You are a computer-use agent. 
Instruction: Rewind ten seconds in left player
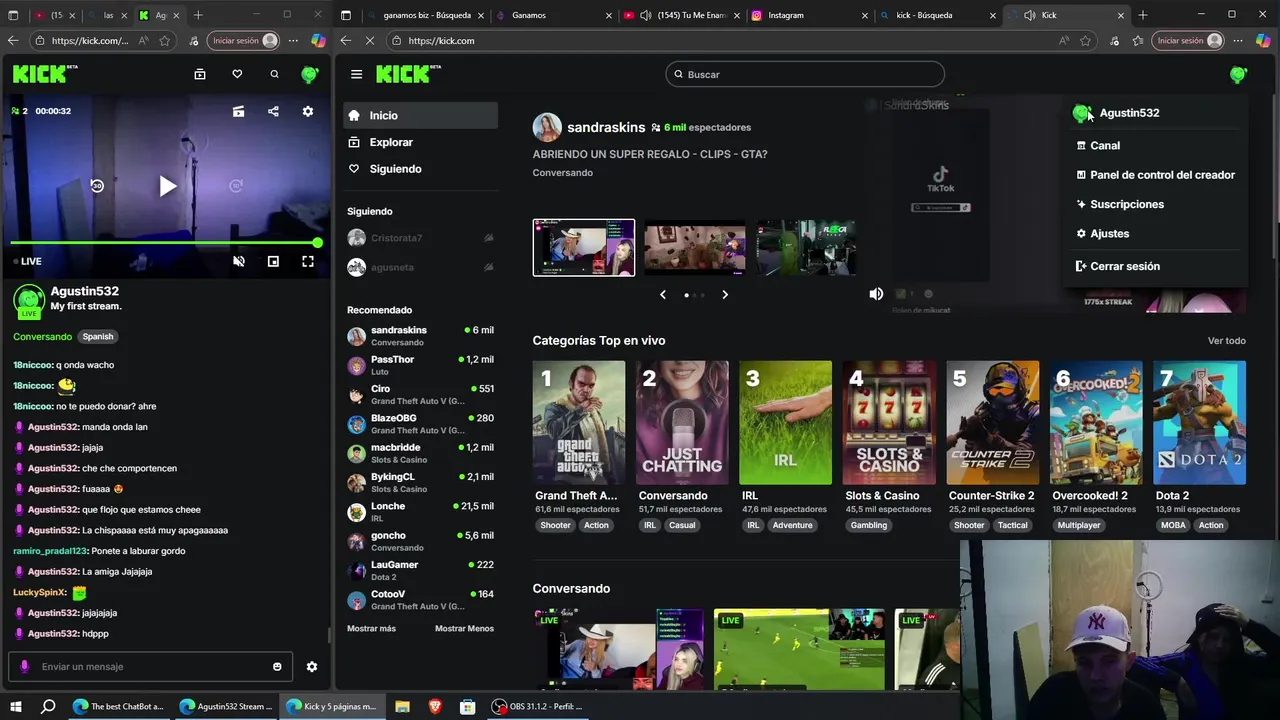(97, 186)
